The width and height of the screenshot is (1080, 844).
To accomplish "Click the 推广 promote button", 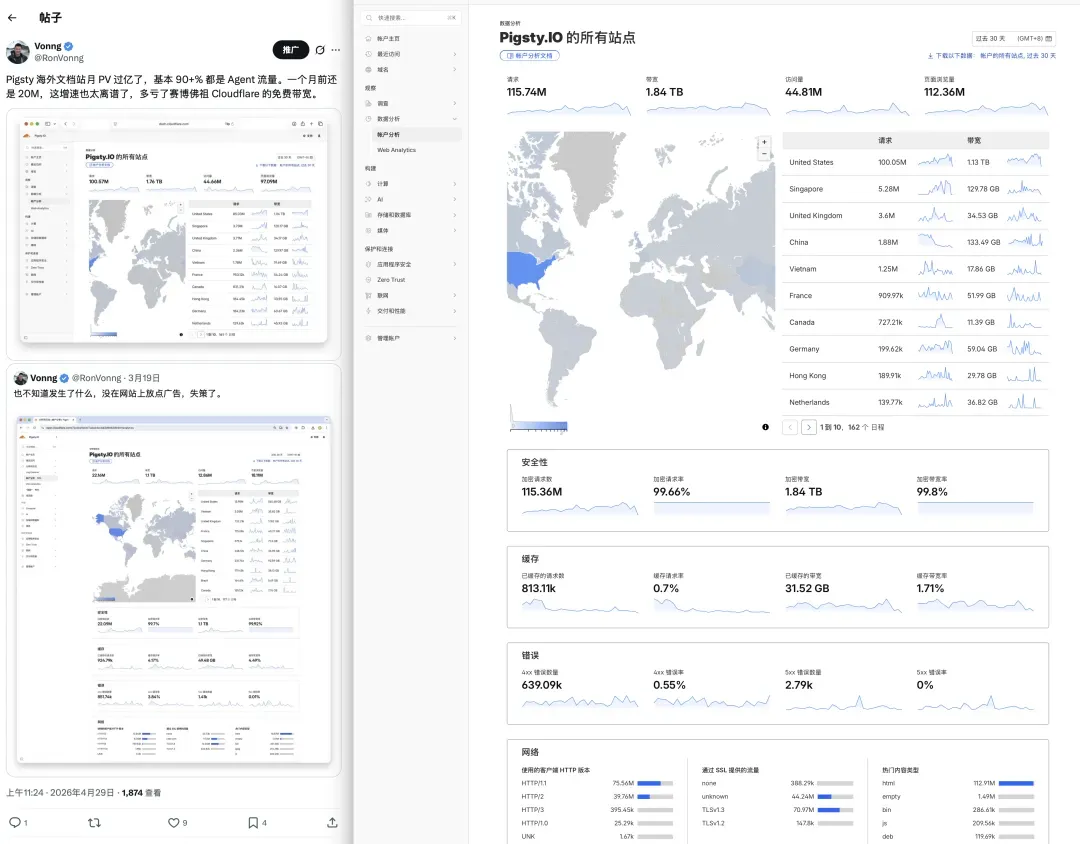I will (291, 50).
